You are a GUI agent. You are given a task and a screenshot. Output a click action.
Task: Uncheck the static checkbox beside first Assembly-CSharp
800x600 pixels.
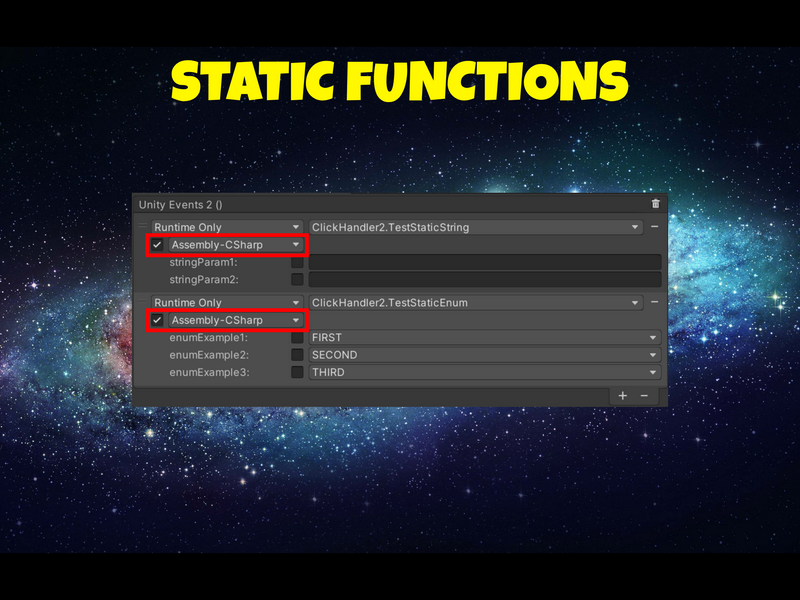pos(157,244)
